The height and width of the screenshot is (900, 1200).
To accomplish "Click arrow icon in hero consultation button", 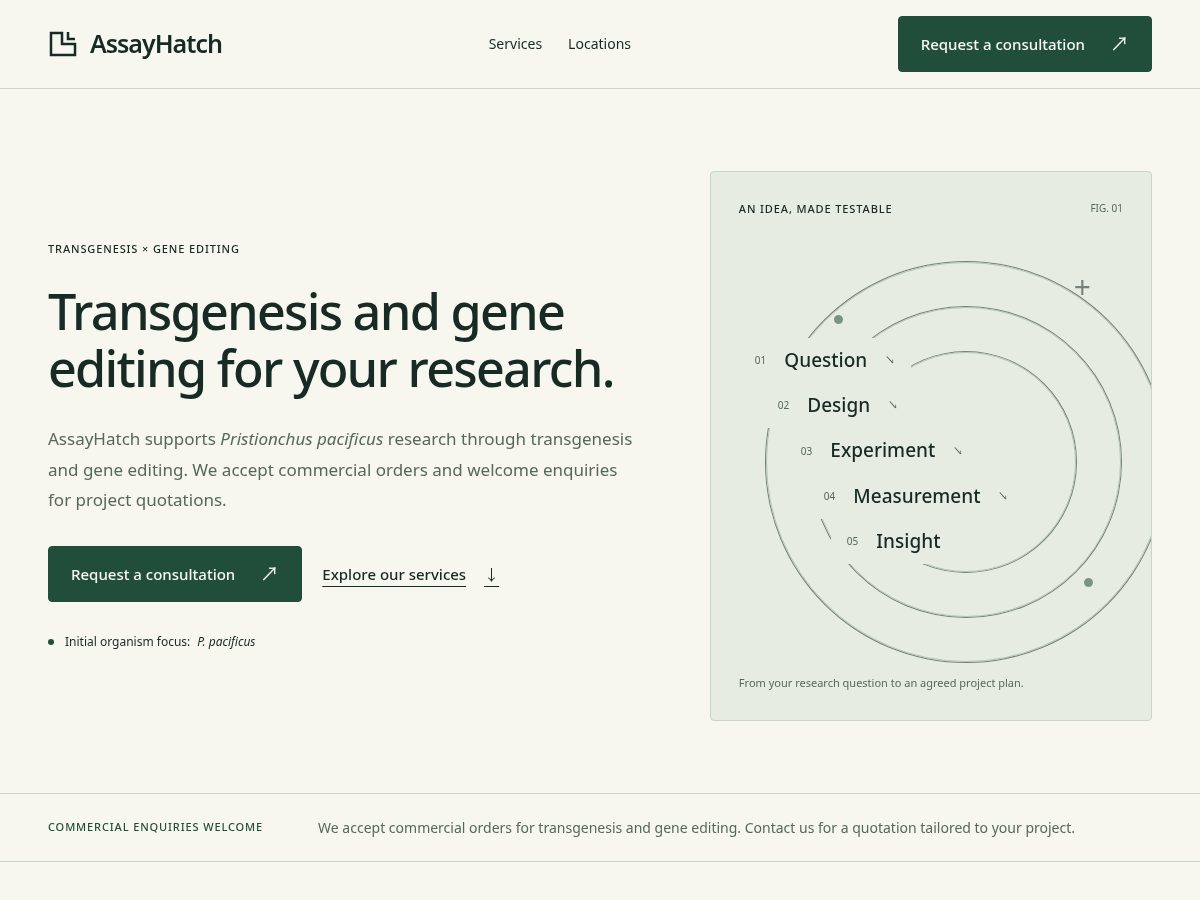I will coord(269,573).
